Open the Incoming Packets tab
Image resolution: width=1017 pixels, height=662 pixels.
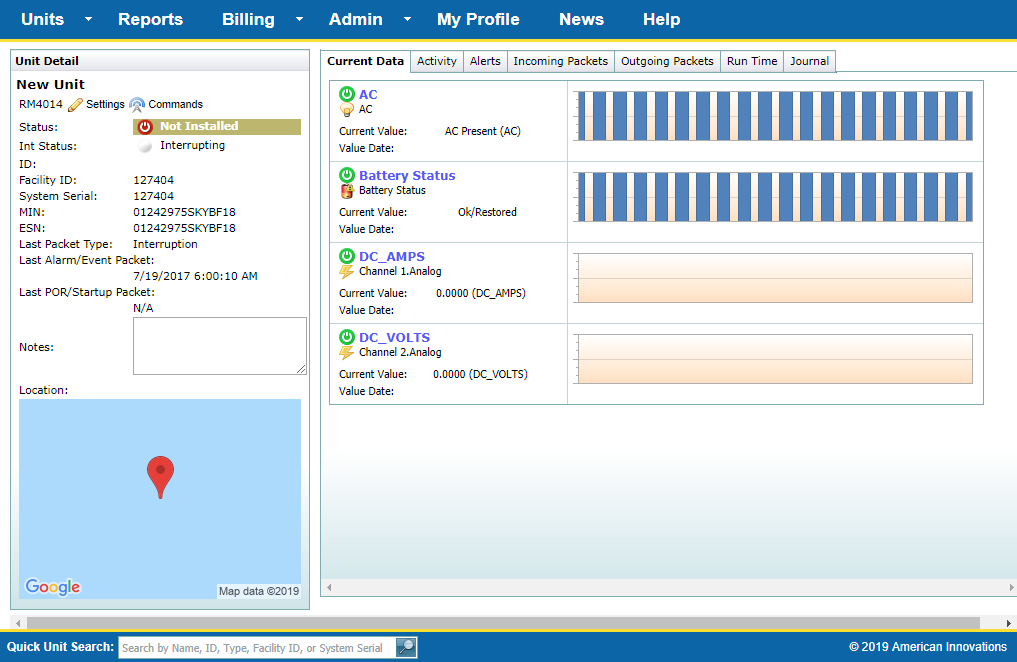click(x=560, y=61)
